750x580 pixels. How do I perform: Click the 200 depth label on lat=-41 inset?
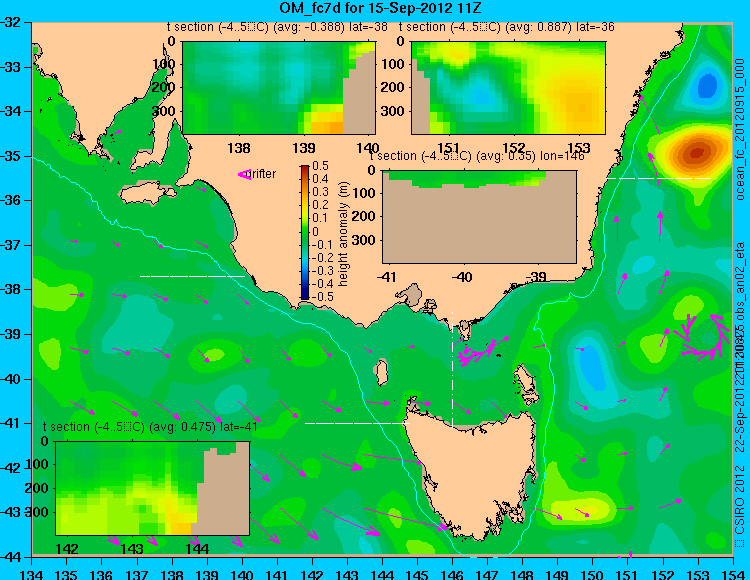(38, 488)
